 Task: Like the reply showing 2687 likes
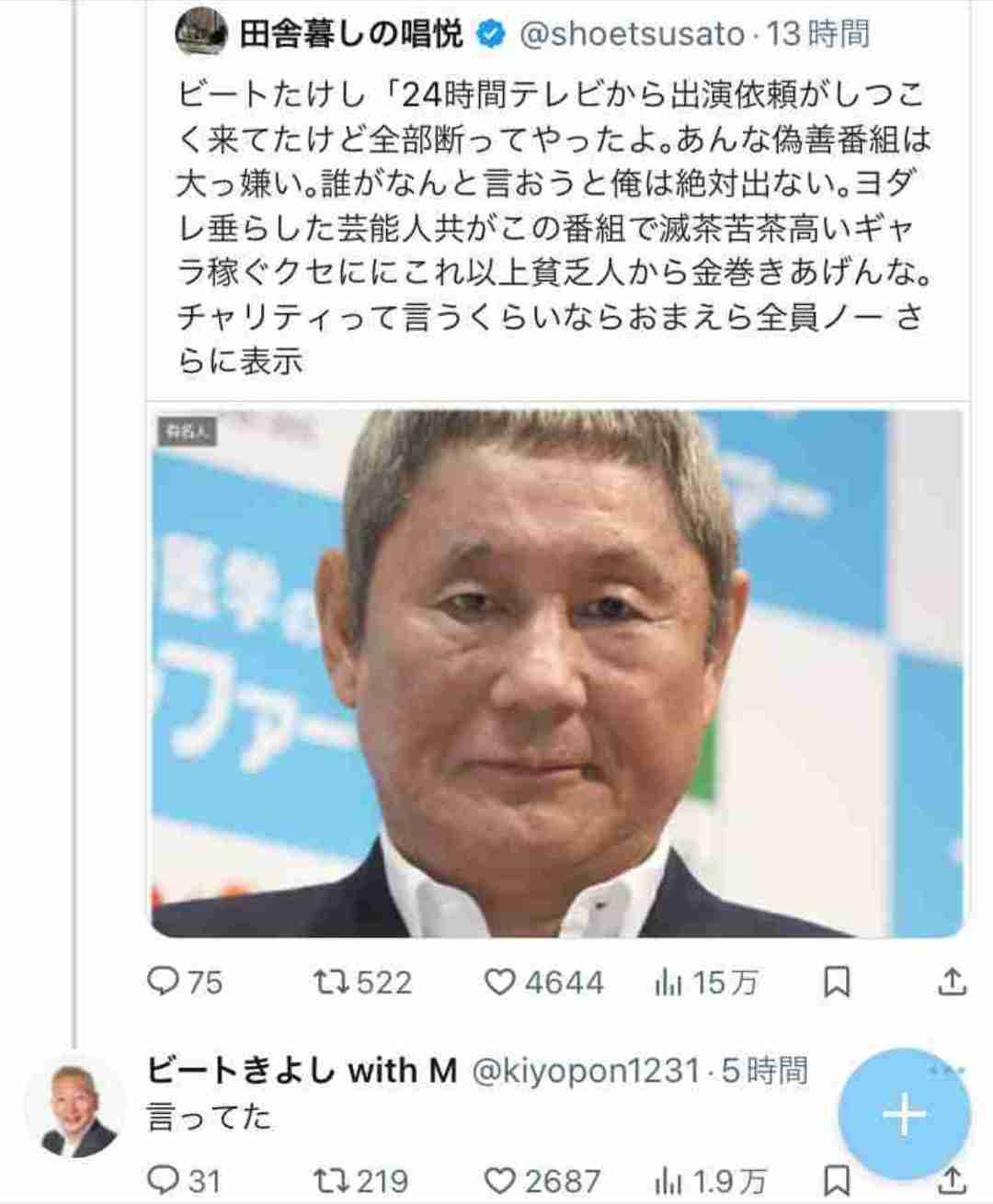coord(542,1180)
